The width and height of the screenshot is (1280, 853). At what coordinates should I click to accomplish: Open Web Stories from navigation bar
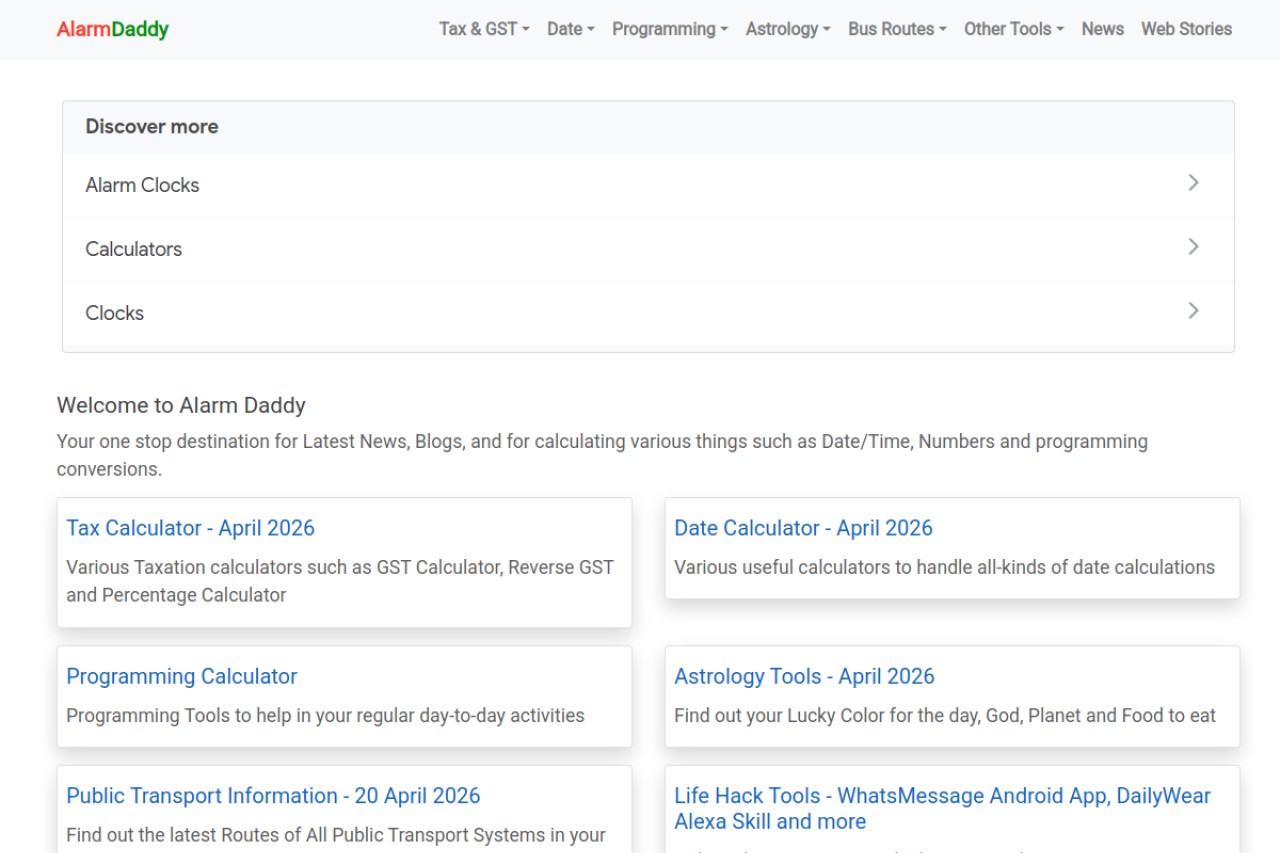[x=1186, y=29]
